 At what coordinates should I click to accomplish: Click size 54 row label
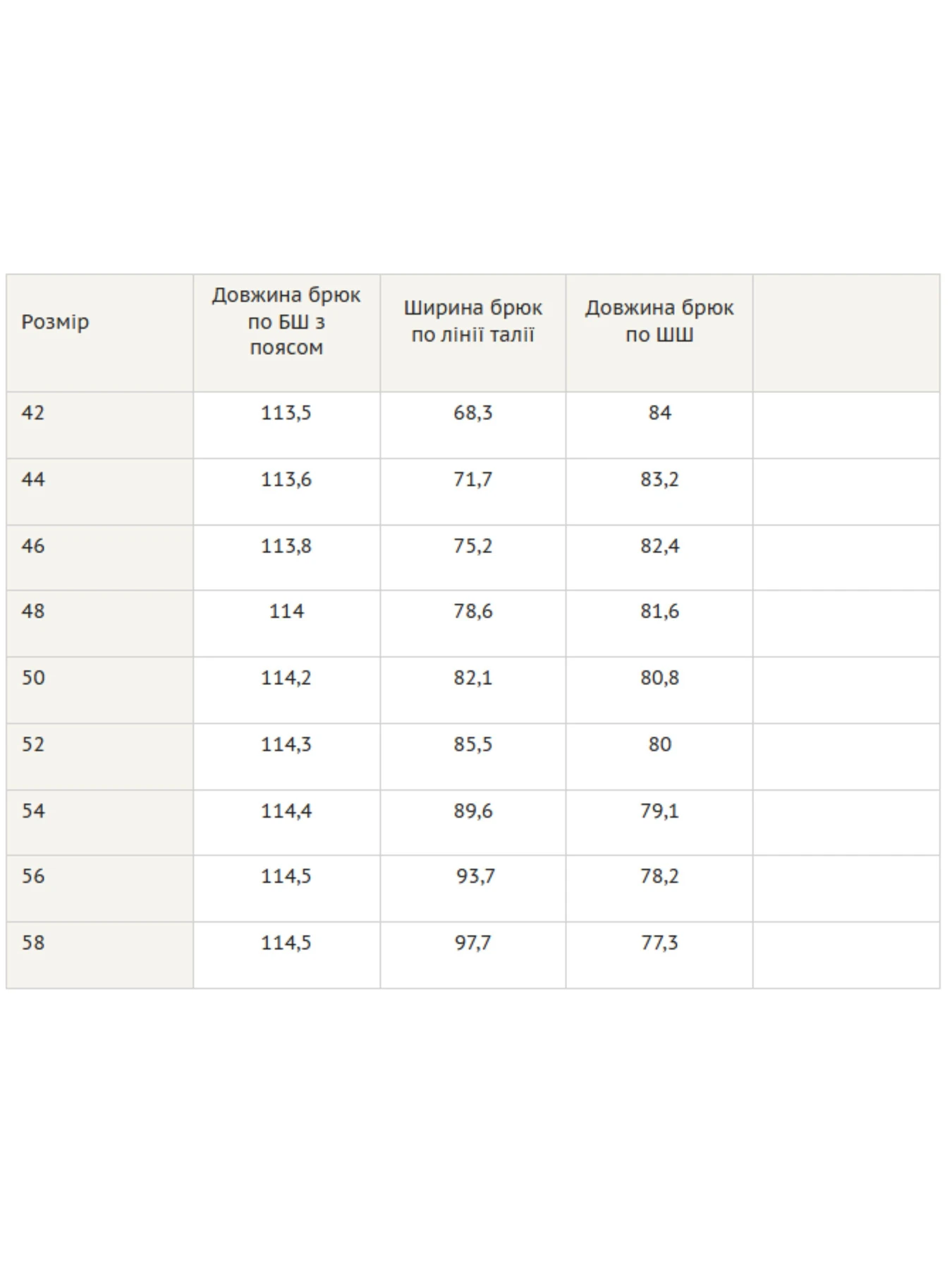[33, 811]
